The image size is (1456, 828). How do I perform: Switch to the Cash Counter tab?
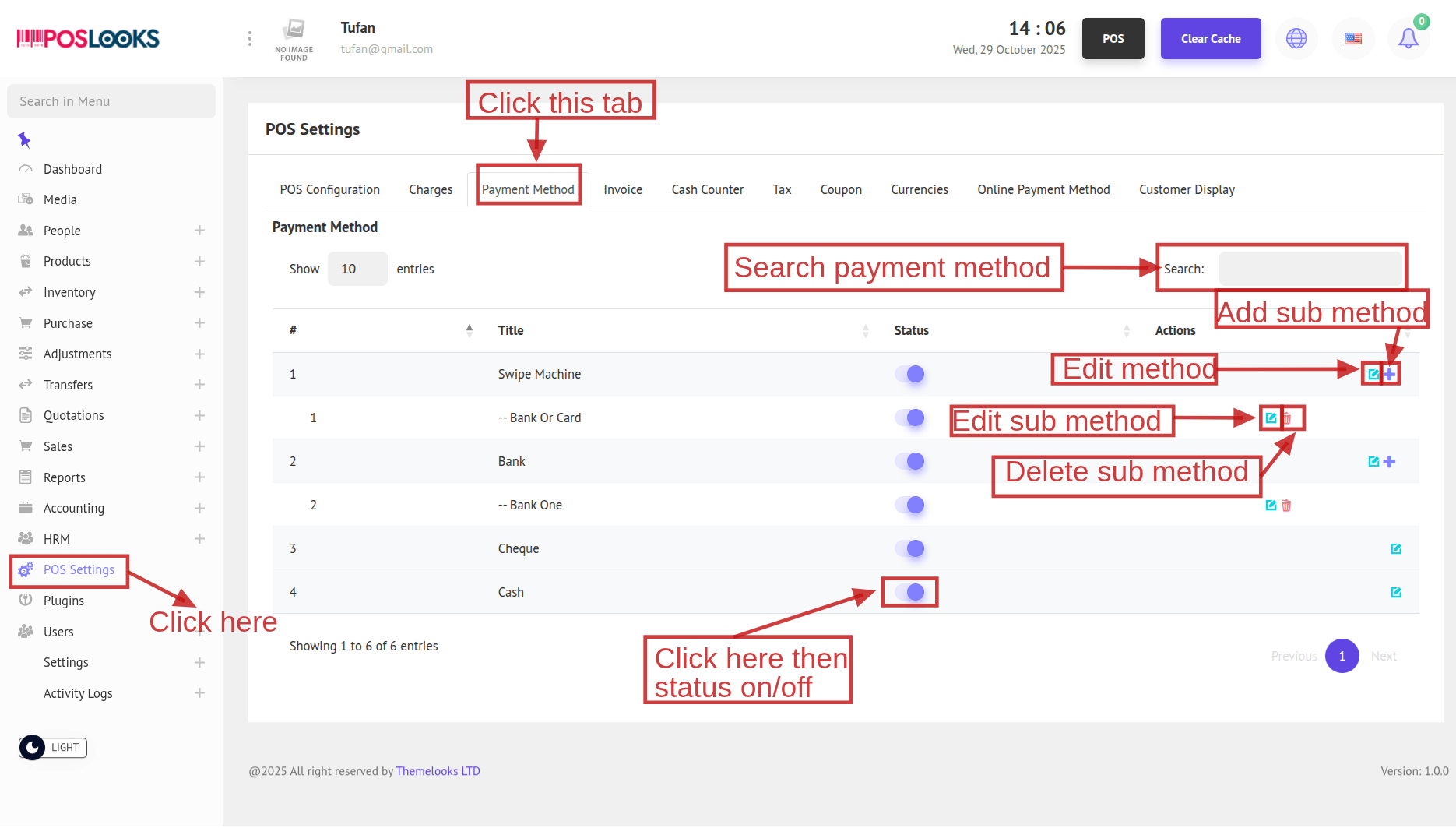pos(707,189)
